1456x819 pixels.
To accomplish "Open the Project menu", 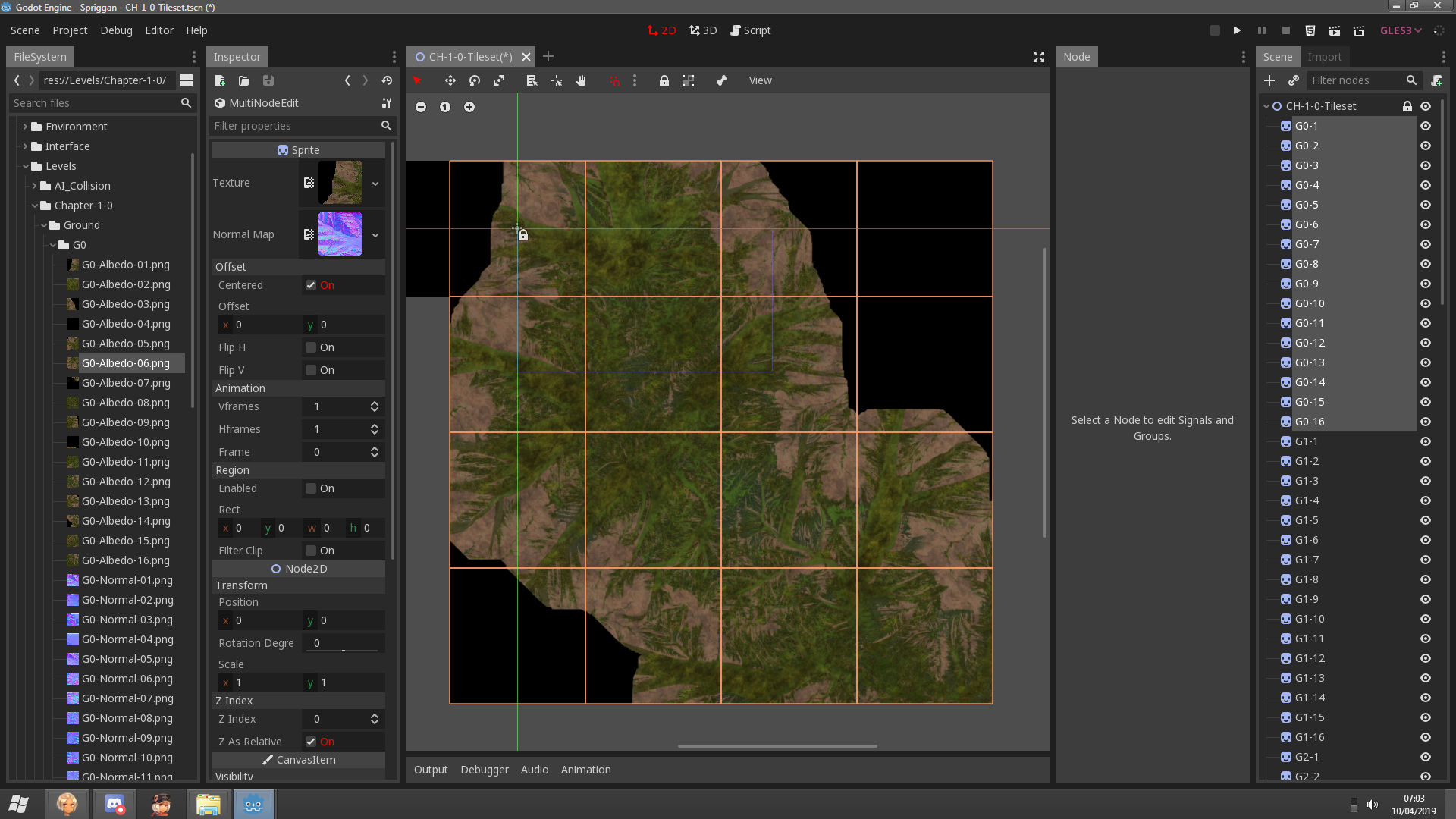I will [70, 30].
